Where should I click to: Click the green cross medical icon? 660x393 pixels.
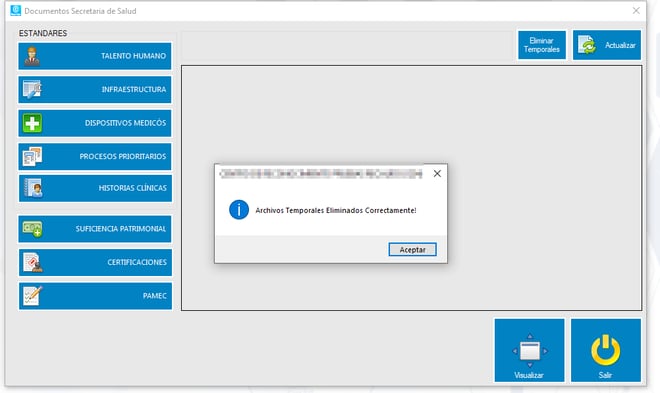(x=32, y=123)
